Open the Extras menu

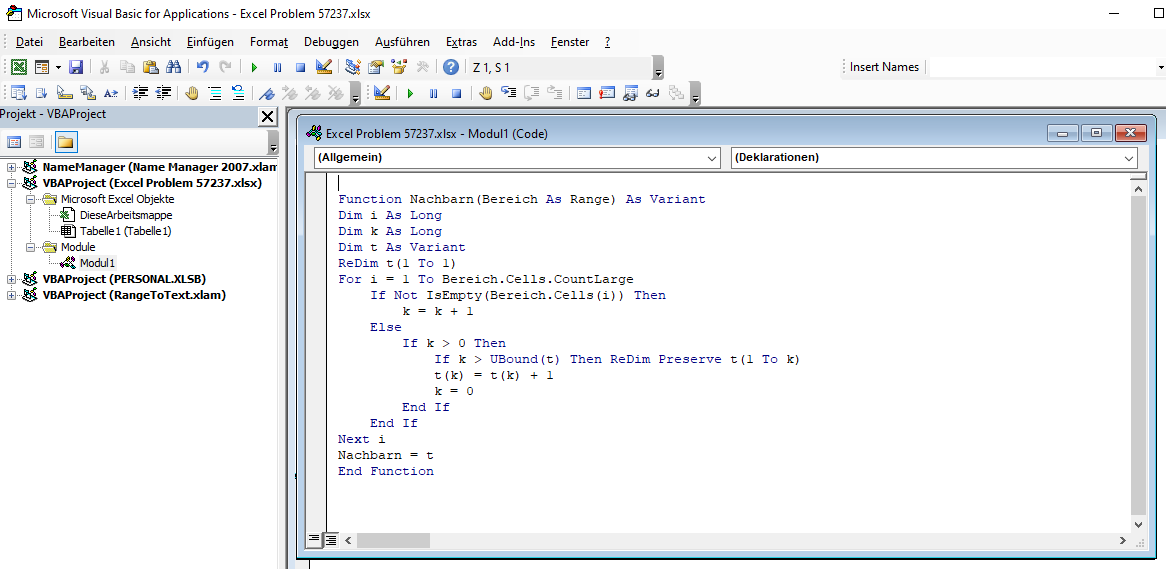pyautogui.click(x=461, y=42)
